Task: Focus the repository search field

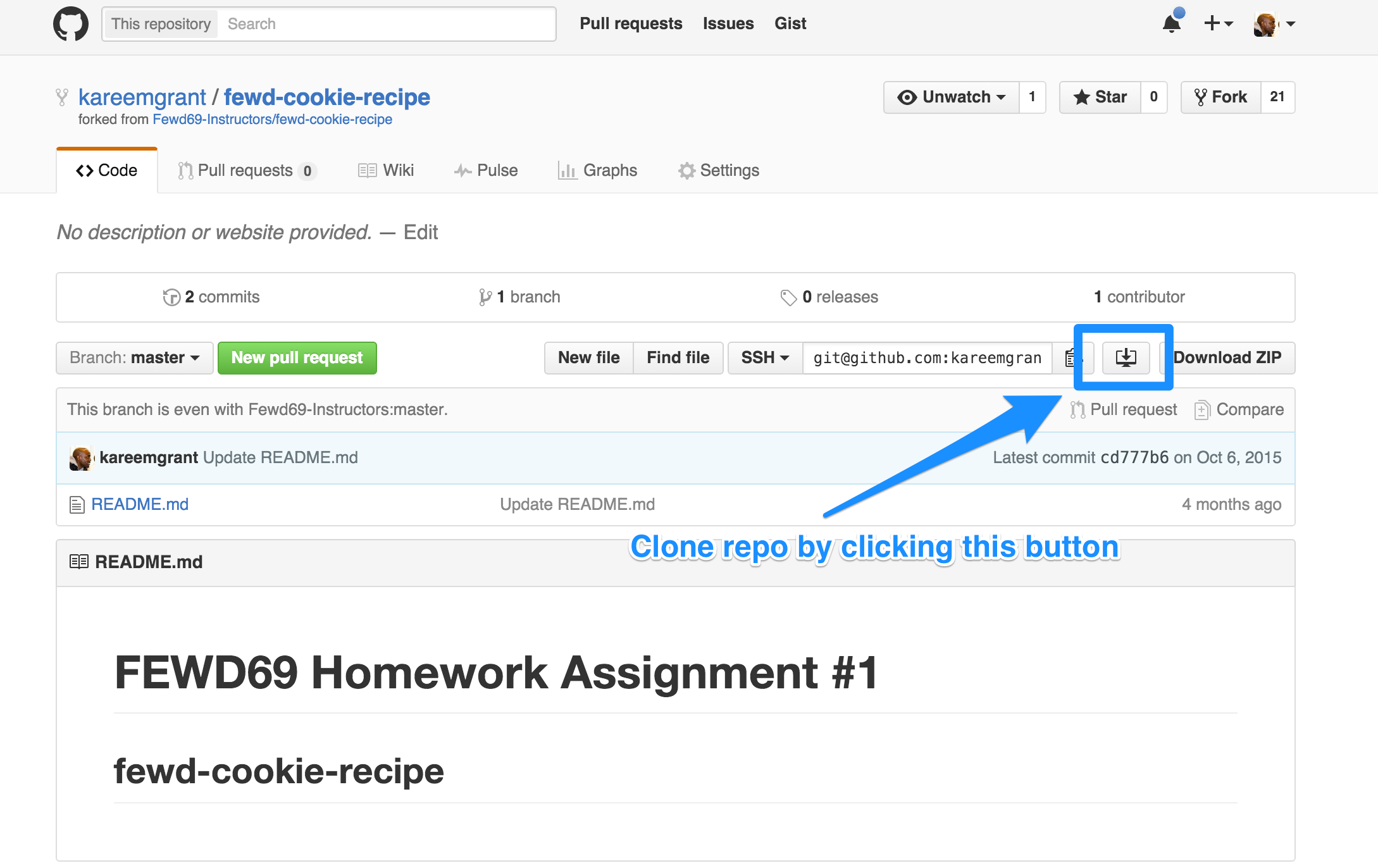Action: [x=387, y=24]
